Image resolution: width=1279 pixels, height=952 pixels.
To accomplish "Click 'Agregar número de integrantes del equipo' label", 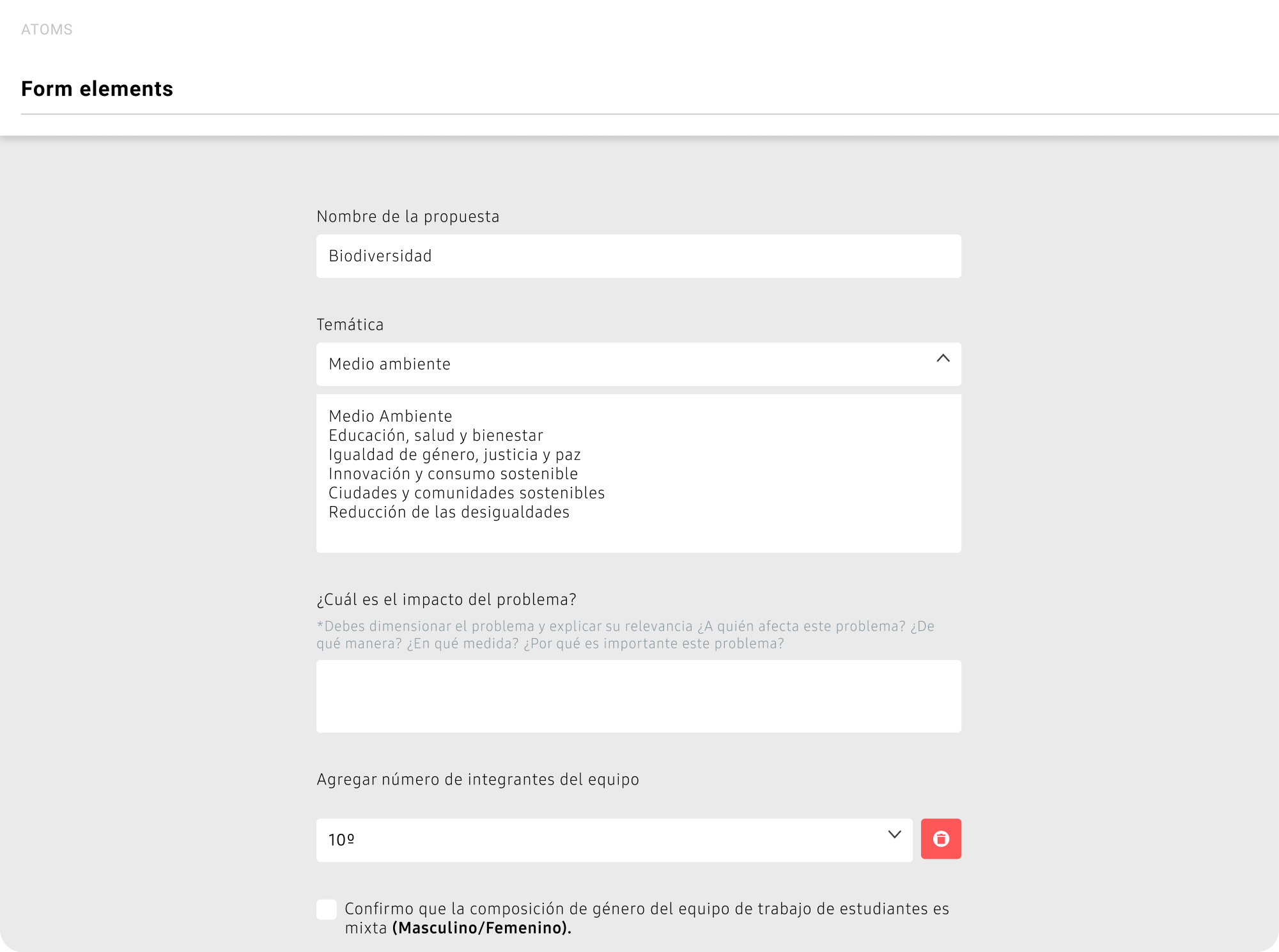I will pyautogui.click(x=477, y=779).
